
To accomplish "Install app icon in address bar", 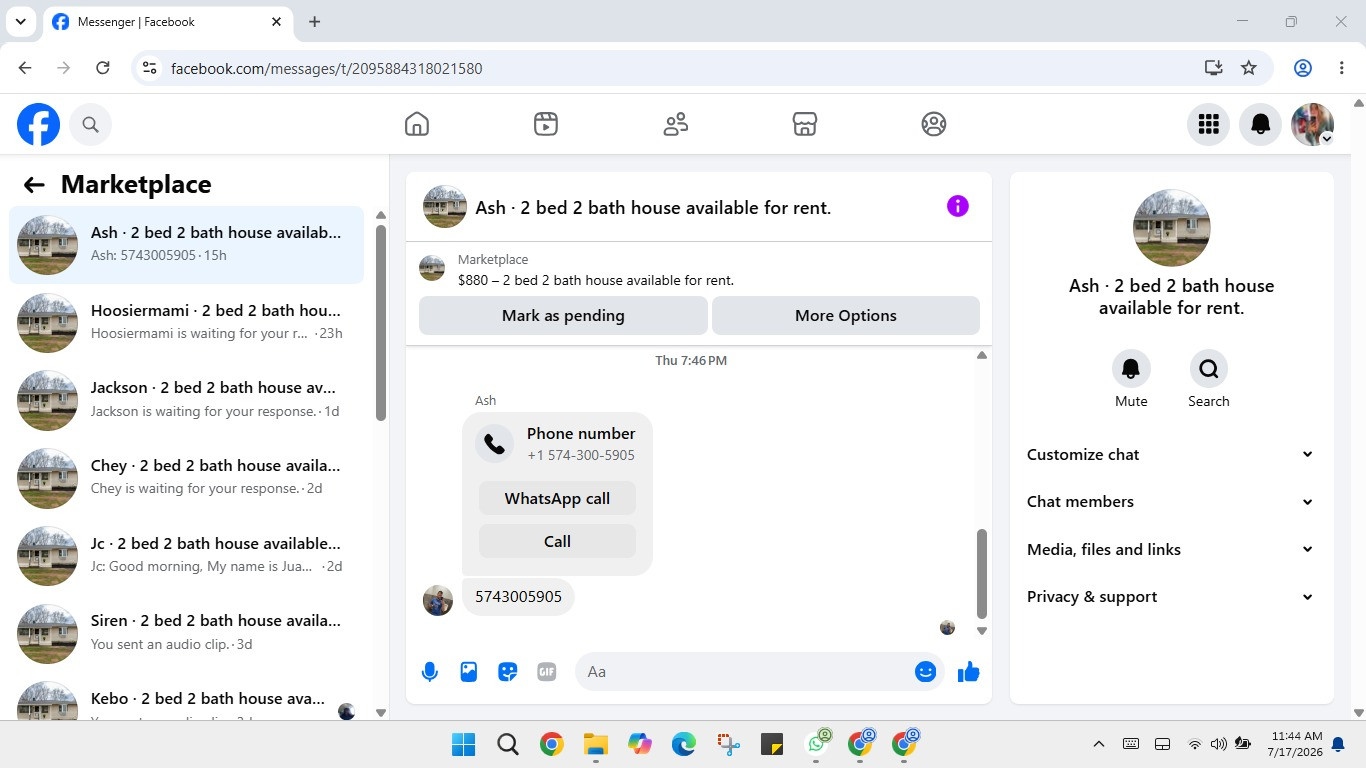I will coord(1213,68).
